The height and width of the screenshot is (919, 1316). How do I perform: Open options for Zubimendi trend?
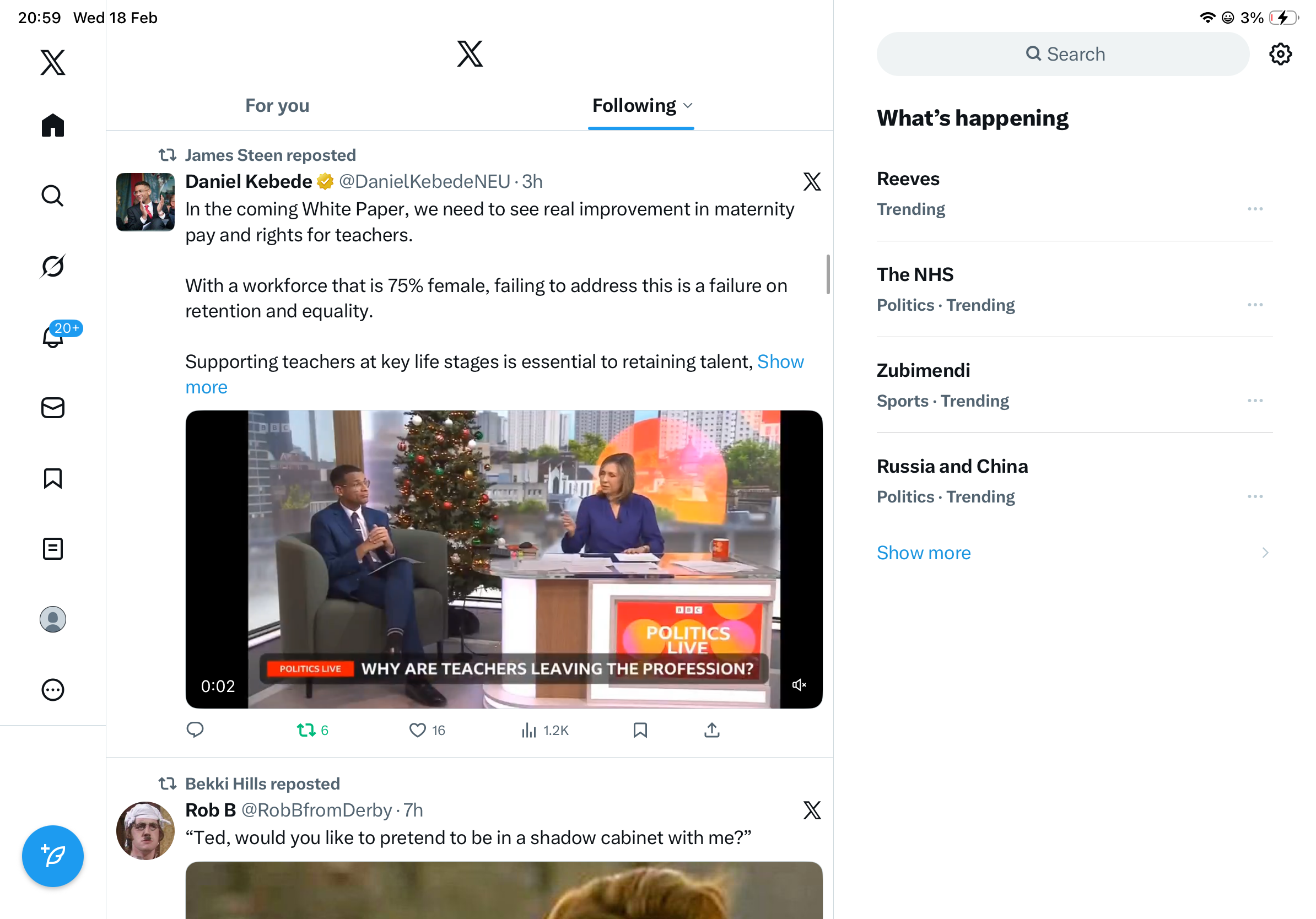click(1255, 401)
